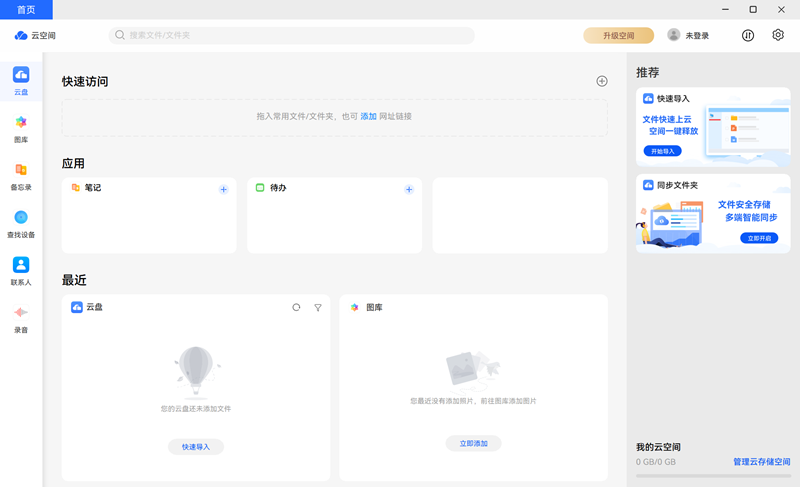The height and width of the screenshot is (487, 800).
Task: Click the 管理云存储空间 link
Action: 761,462
